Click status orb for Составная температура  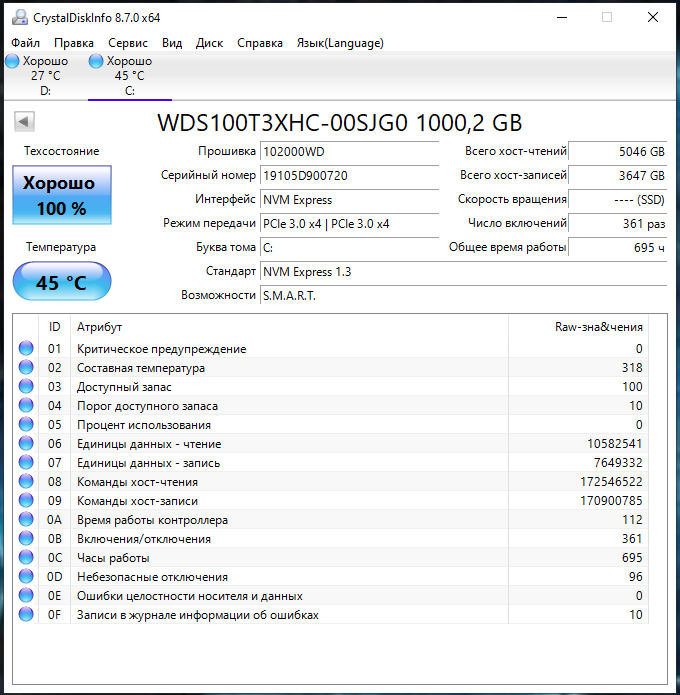(x=26, y=367)
